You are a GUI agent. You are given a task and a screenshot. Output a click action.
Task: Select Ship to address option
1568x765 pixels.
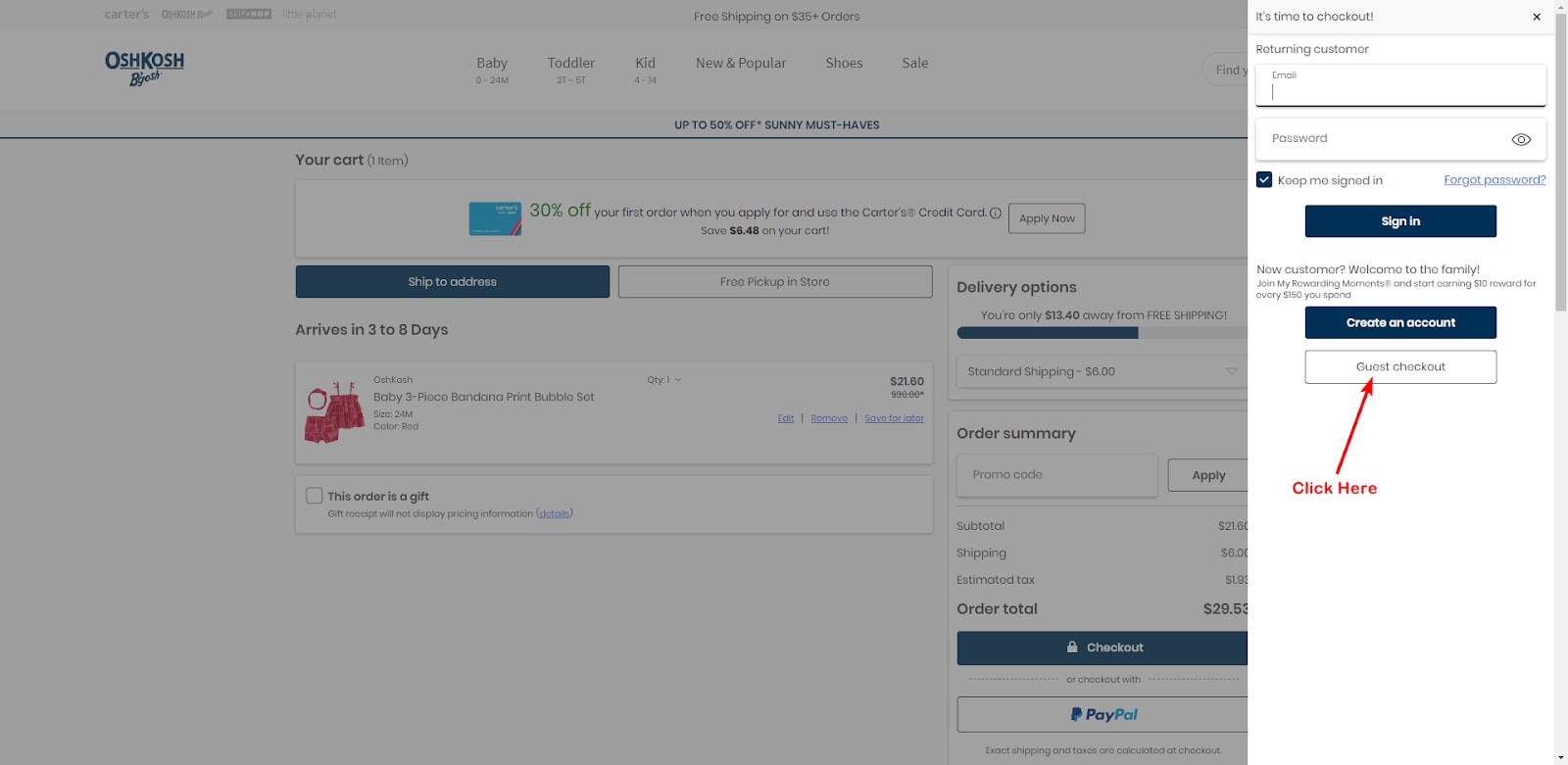pos(453,282)
